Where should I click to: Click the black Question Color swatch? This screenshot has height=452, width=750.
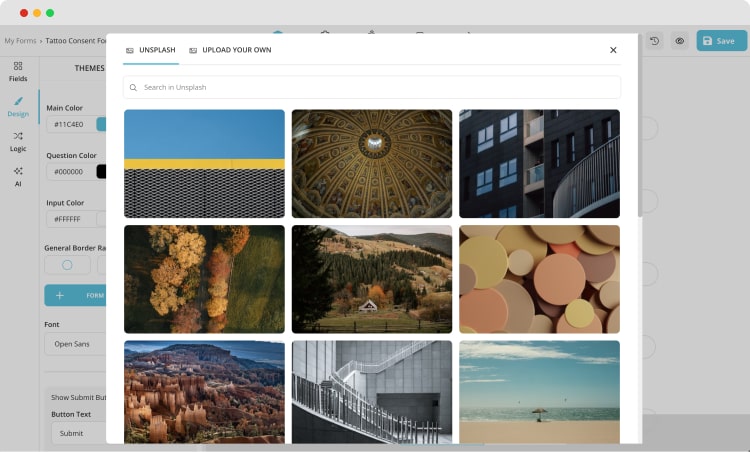pyautogui.click(x=101, y=171)
